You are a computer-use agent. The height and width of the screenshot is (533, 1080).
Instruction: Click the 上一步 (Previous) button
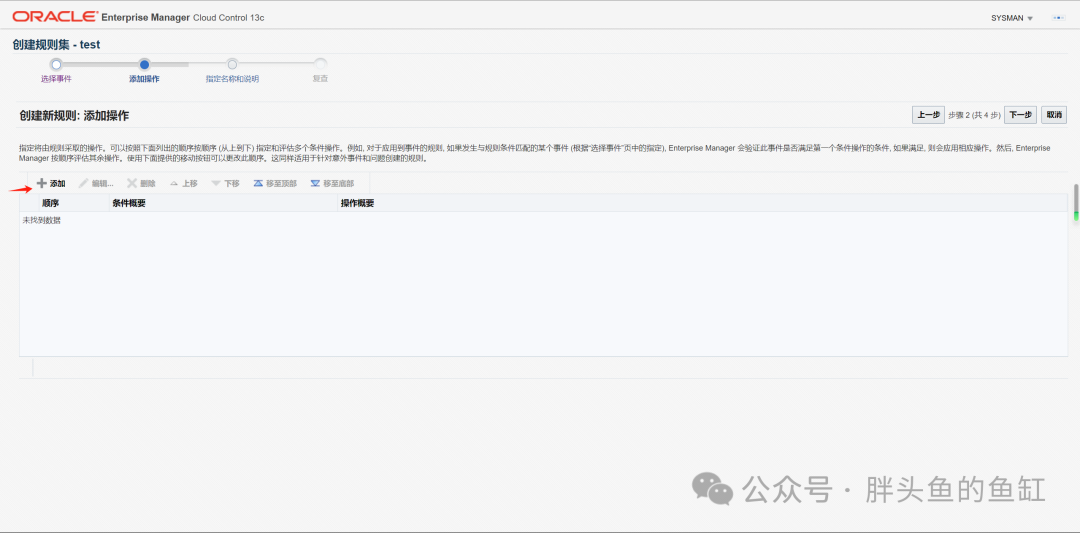928,115
